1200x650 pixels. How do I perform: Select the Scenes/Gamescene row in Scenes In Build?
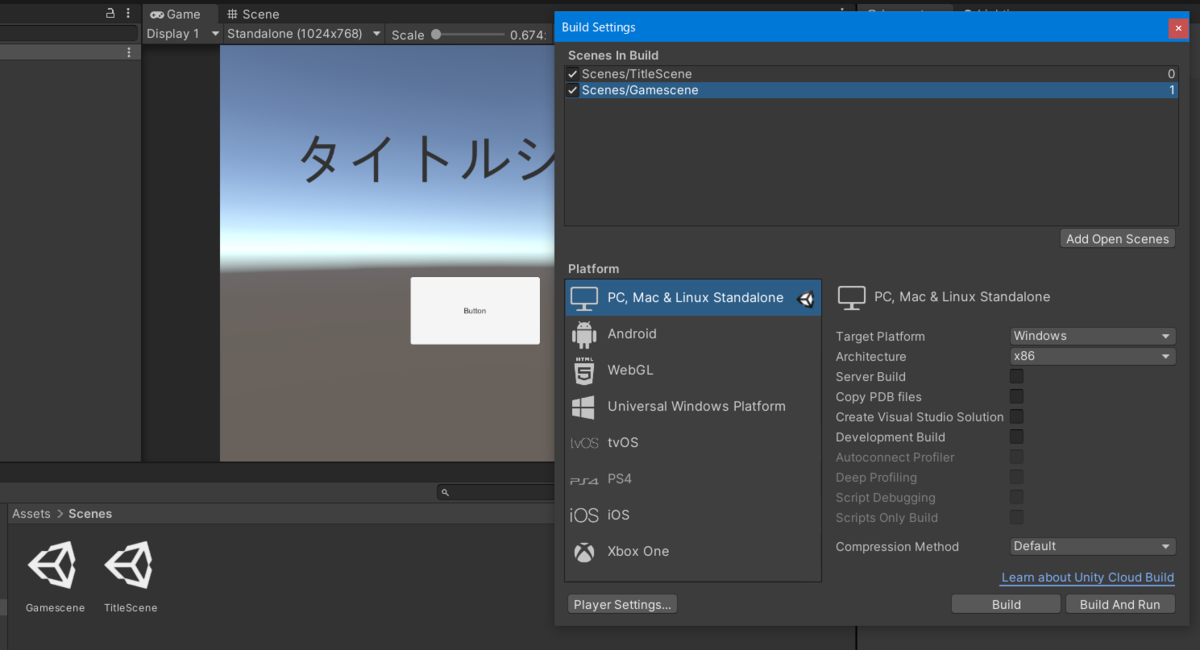[x=871, y=90]
